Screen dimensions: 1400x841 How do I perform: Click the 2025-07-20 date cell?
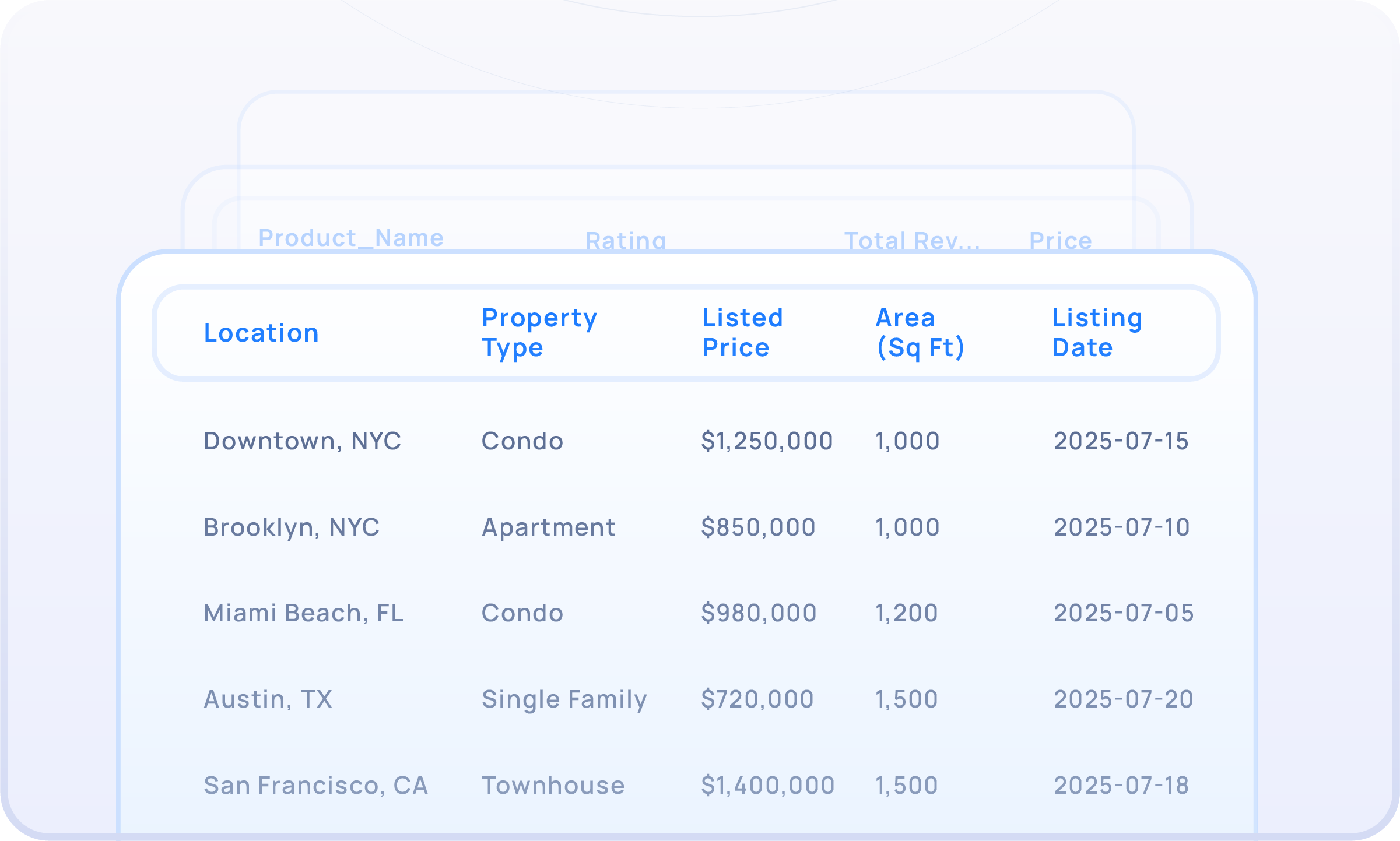pyautogui.click(x=1123, y=699)
